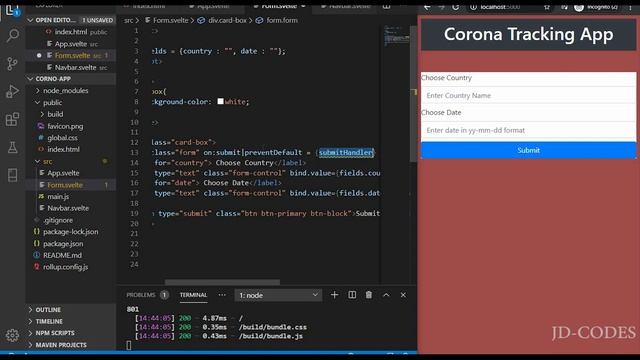Click the blue Submit button

tap(529, 150)
